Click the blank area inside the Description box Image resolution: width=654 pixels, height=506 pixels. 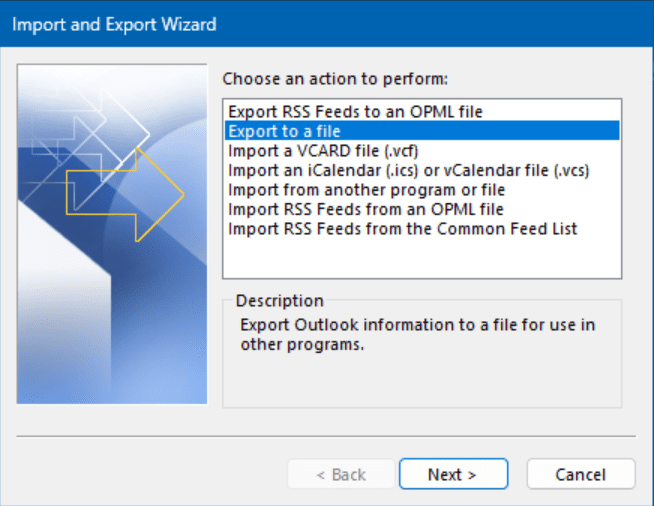pos(422,380)
